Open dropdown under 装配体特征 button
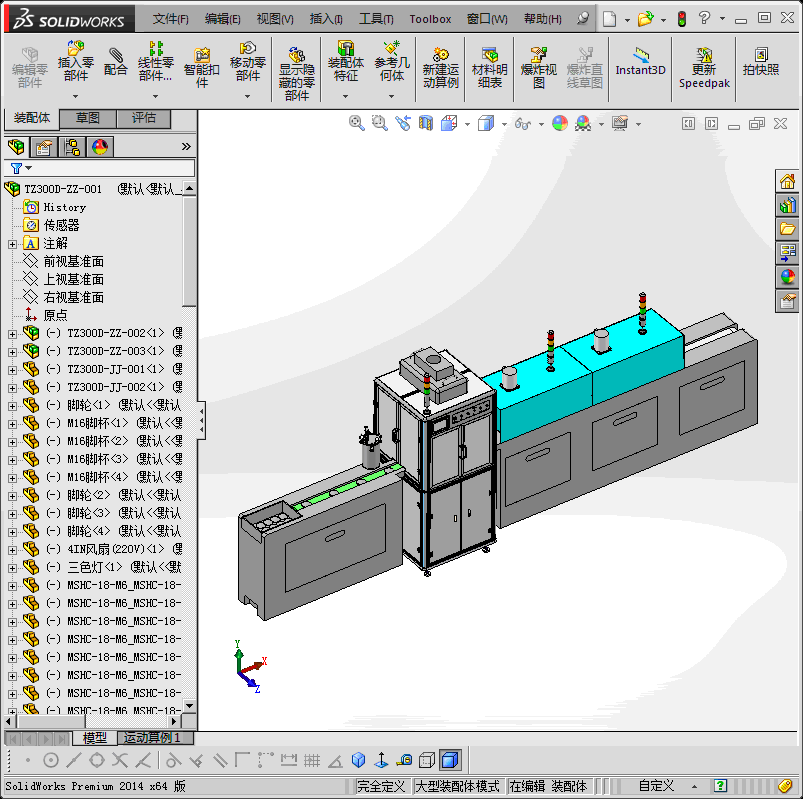The image size is (803, 799). point(346,96)
